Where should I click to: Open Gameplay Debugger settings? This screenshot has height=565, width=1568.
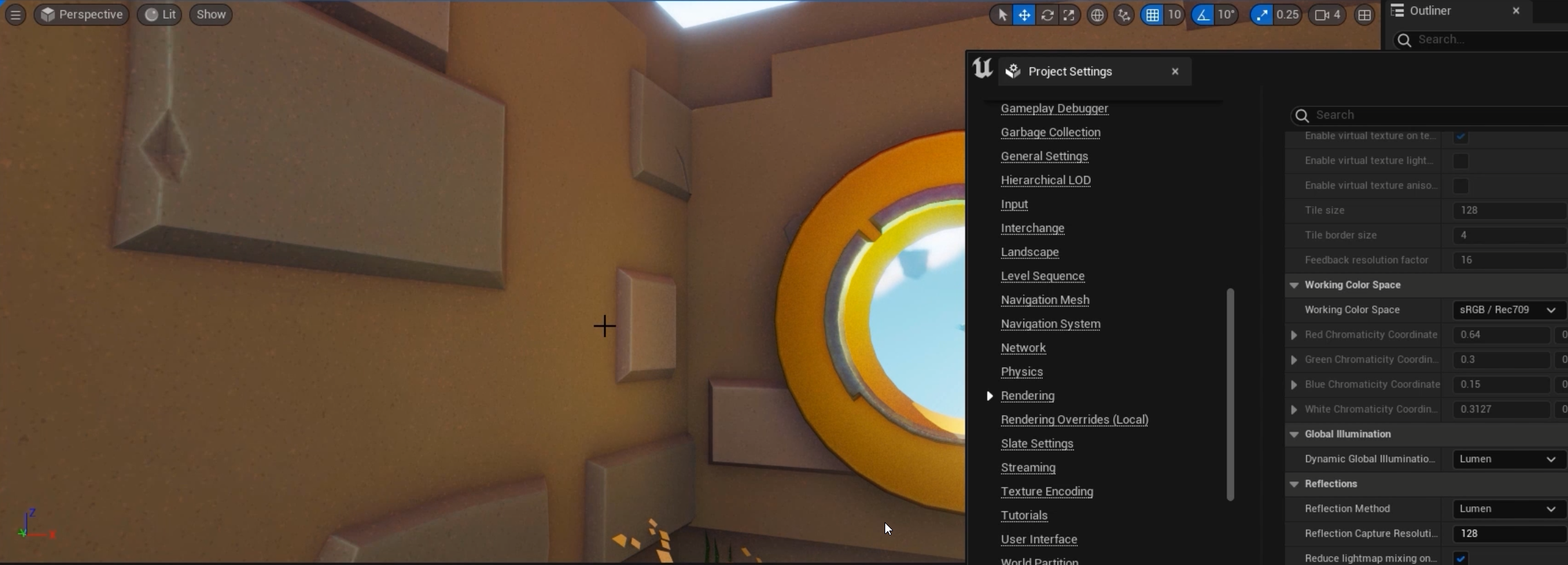point(1054,108)
